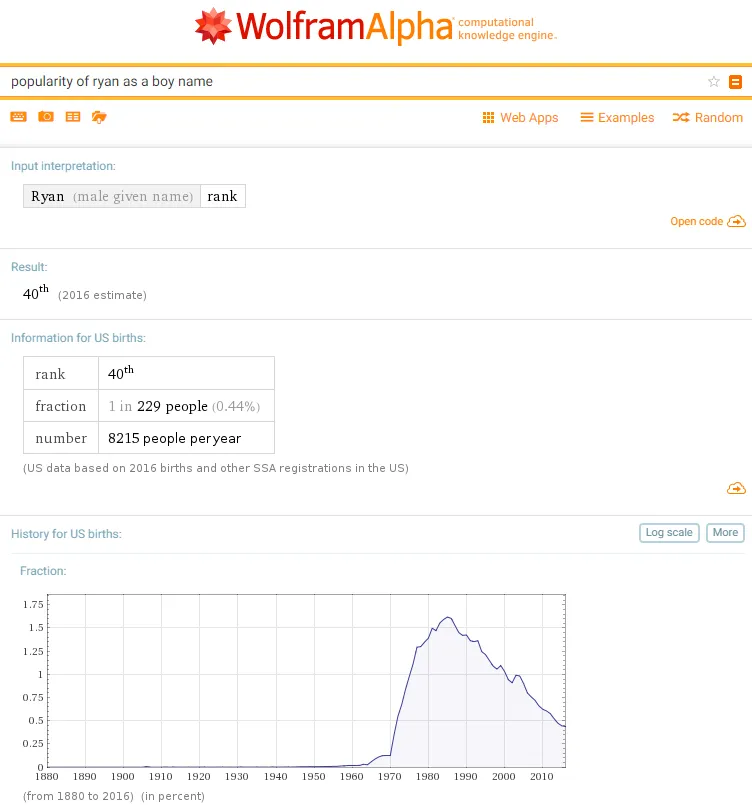Click the 'rank' input interpretation cell

pyautogui.click(x=223, y=196)
